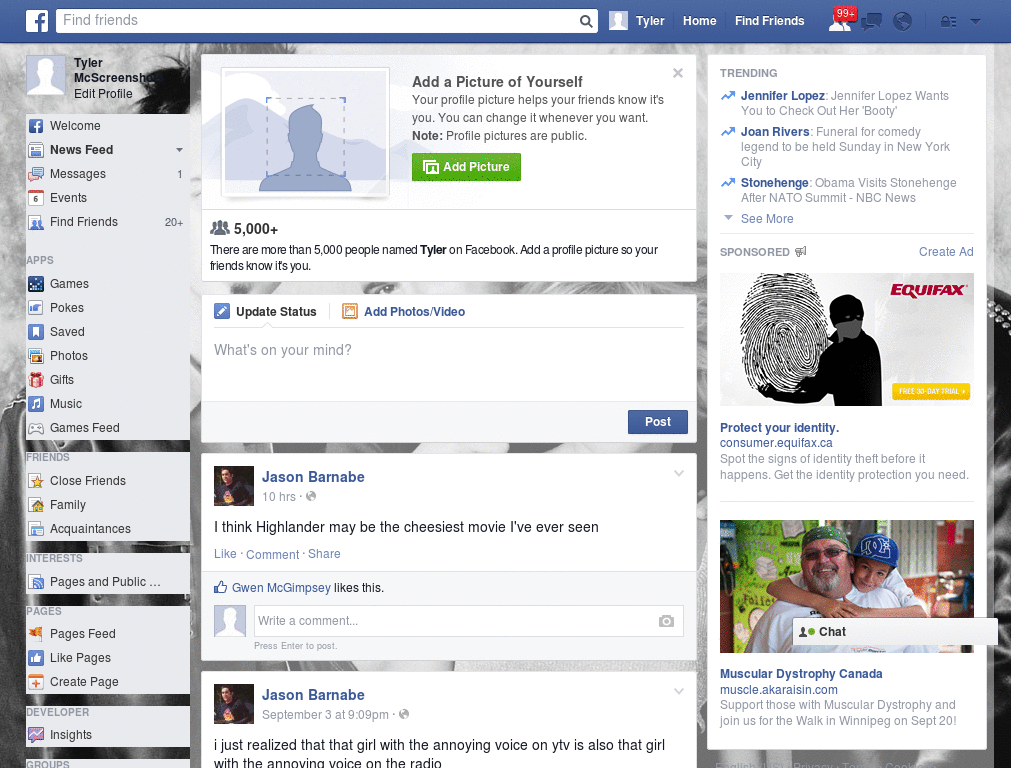
Task: Click the Welcome sidebar icon
Action: [x=36, y=126]
